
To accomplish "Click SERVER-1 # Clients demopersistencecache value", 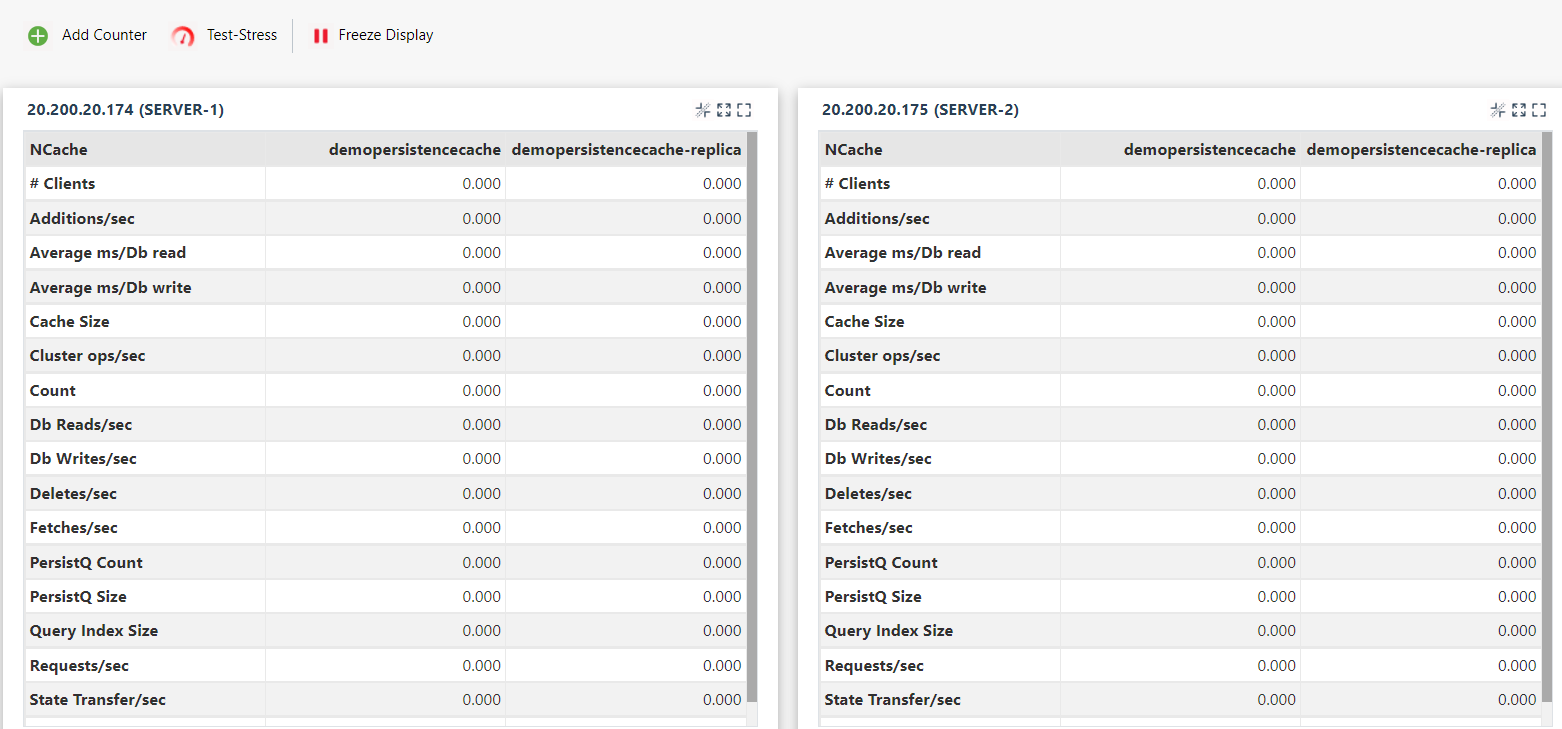I will 482,184.
